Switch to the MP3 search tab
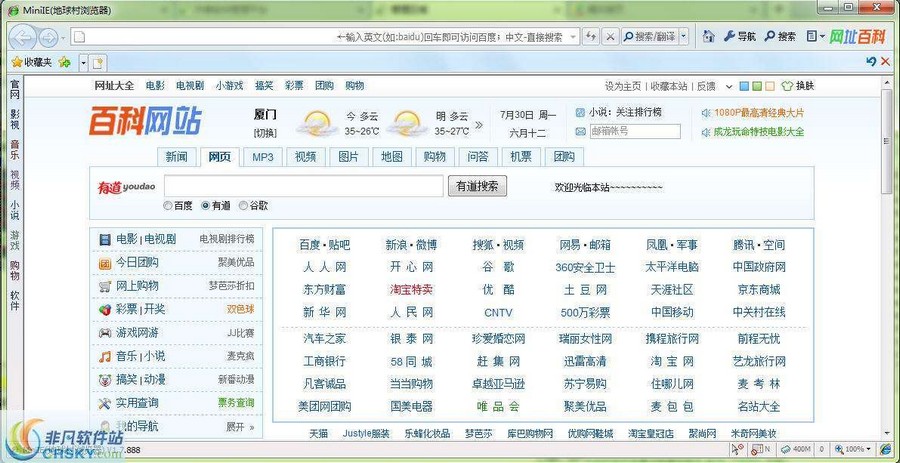Screen dimensions: 900x463 [263, 157]
